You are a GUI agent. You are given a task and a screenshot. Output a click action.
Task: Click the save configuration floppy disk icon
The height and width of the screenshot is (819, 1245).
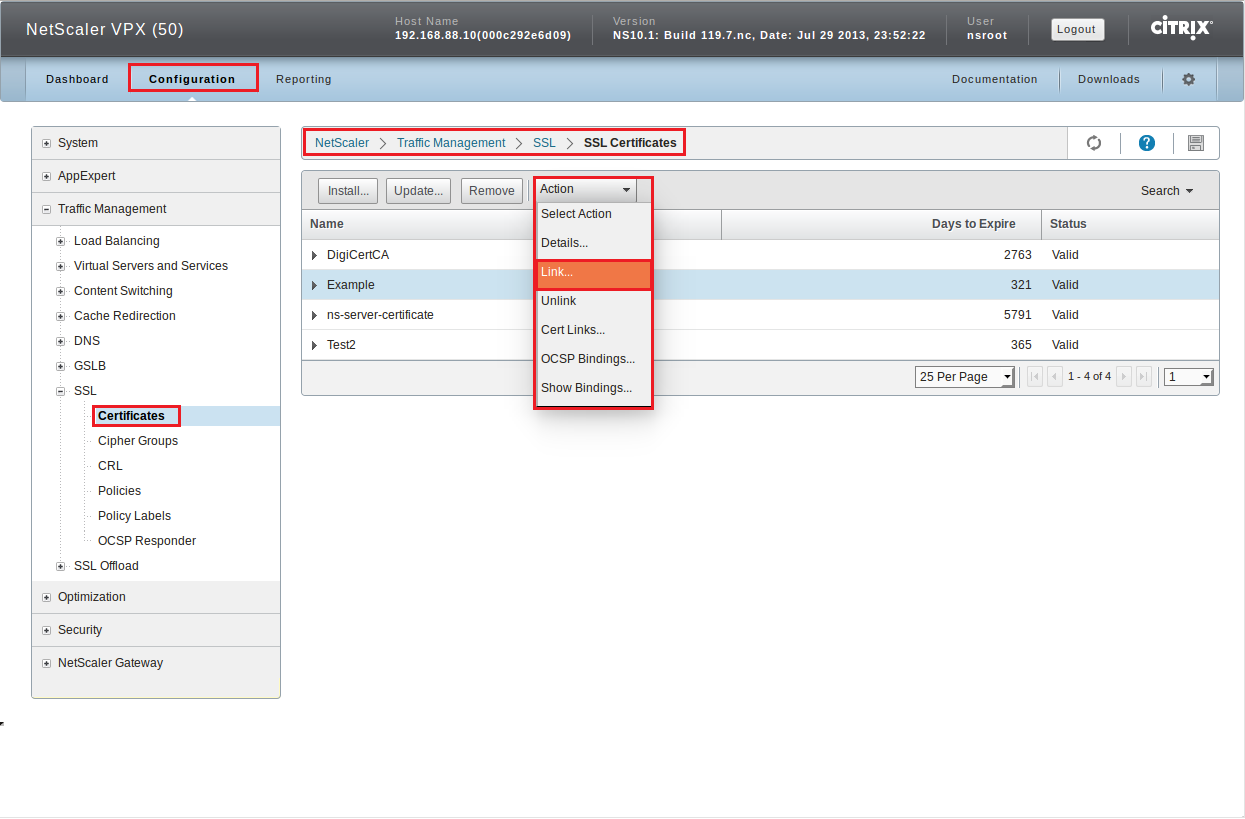pos(1195,143)
